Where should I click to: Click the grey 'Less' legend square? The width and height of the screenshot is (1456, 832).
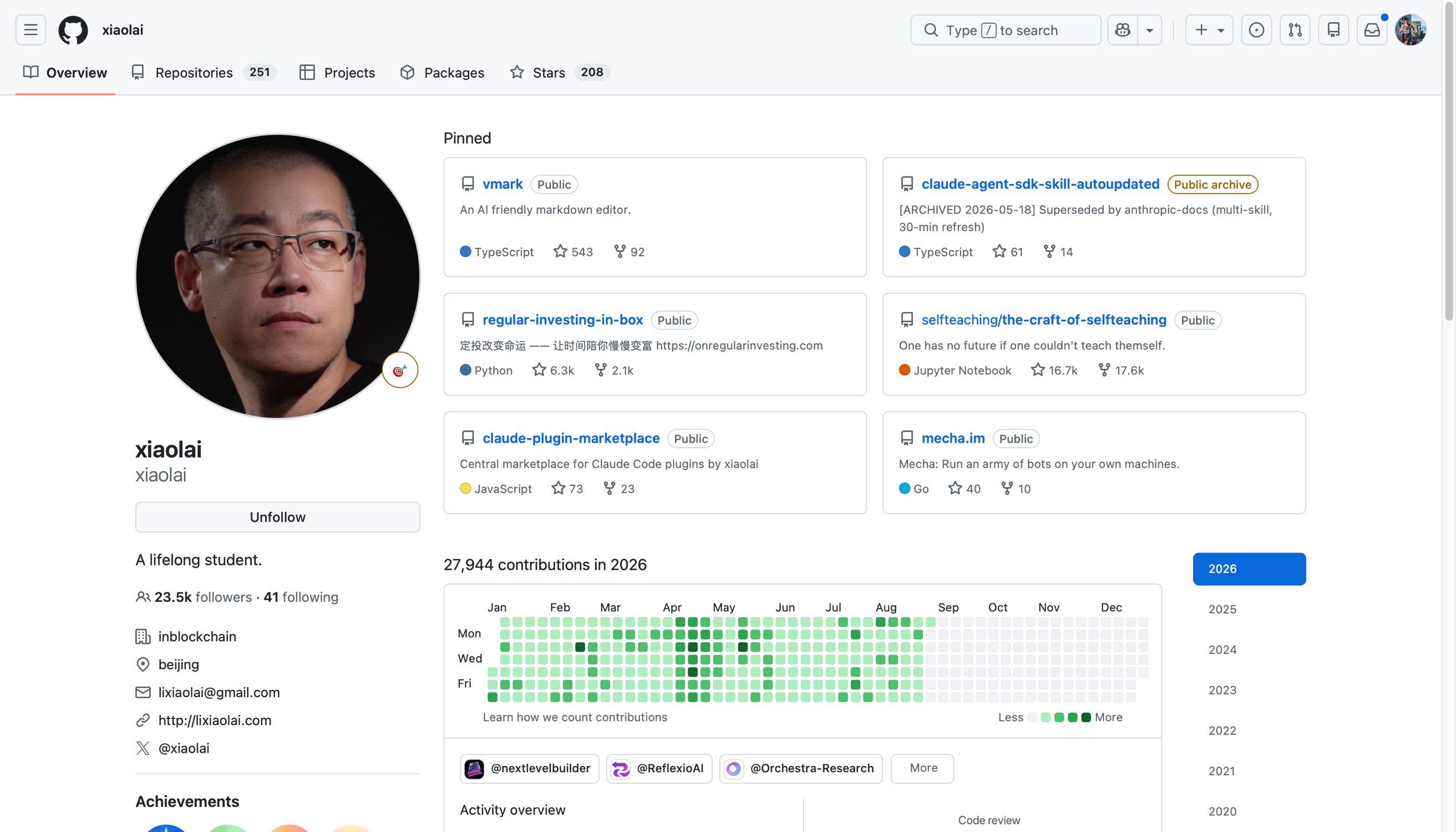click(x=1032, y=718)
